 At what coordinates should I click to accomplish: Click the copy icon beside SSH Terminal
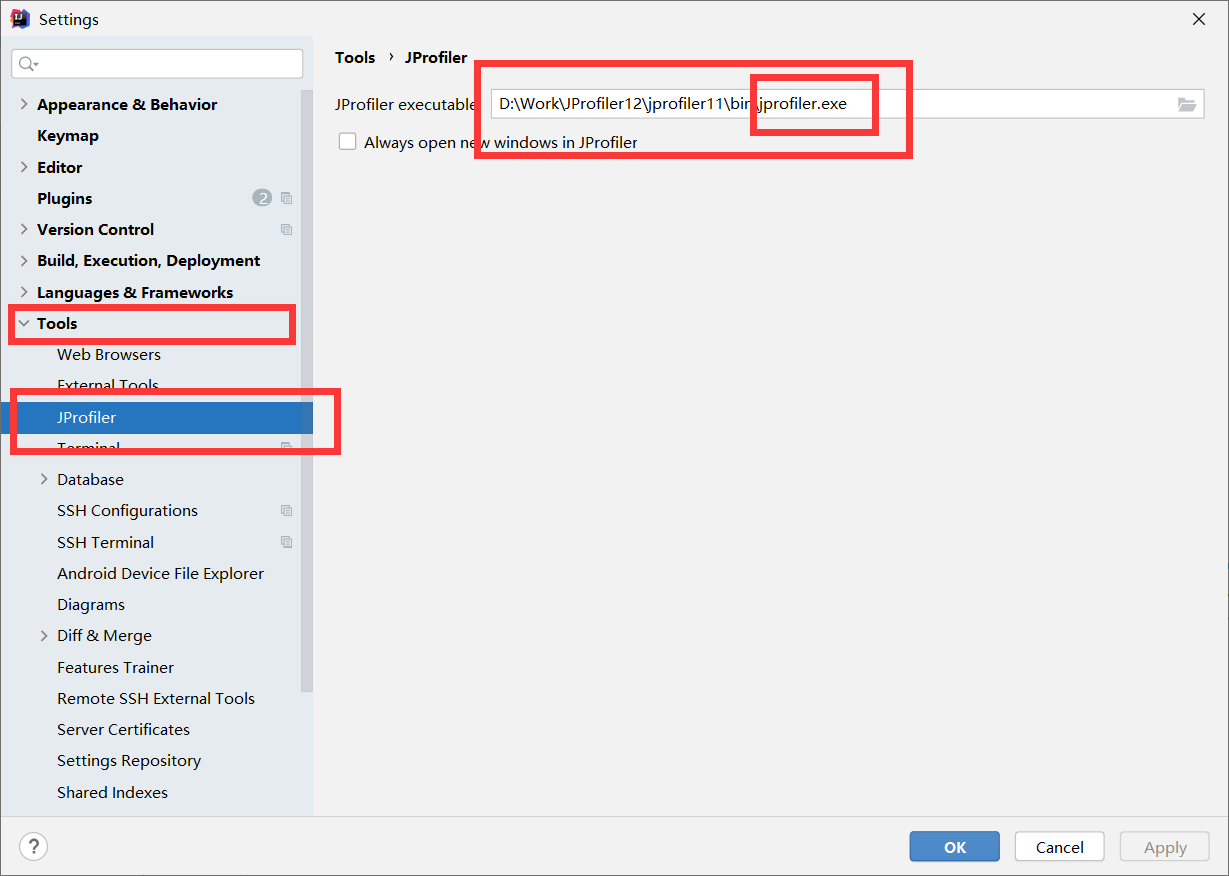[287, 542]
